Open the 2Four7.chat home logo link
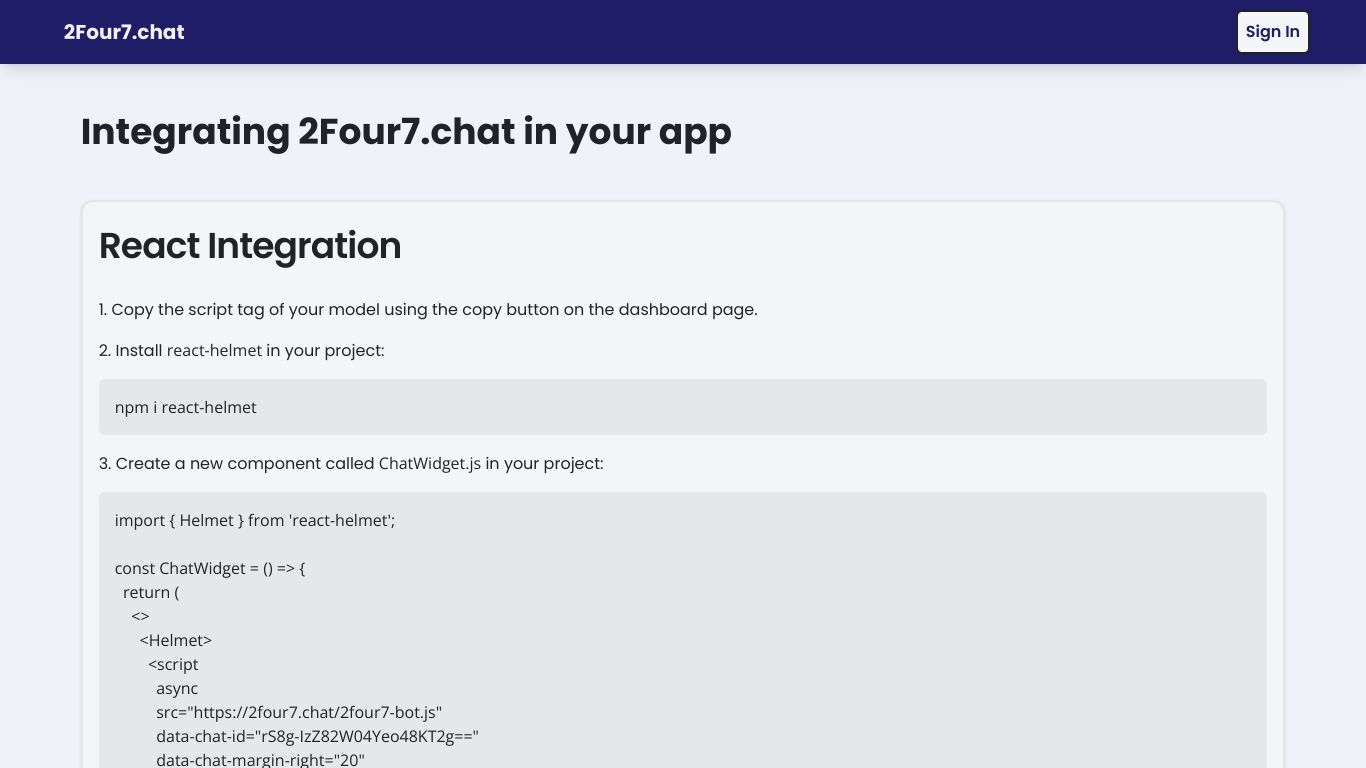The height and width of the screenshot is (768, 1366). (124, 32)
